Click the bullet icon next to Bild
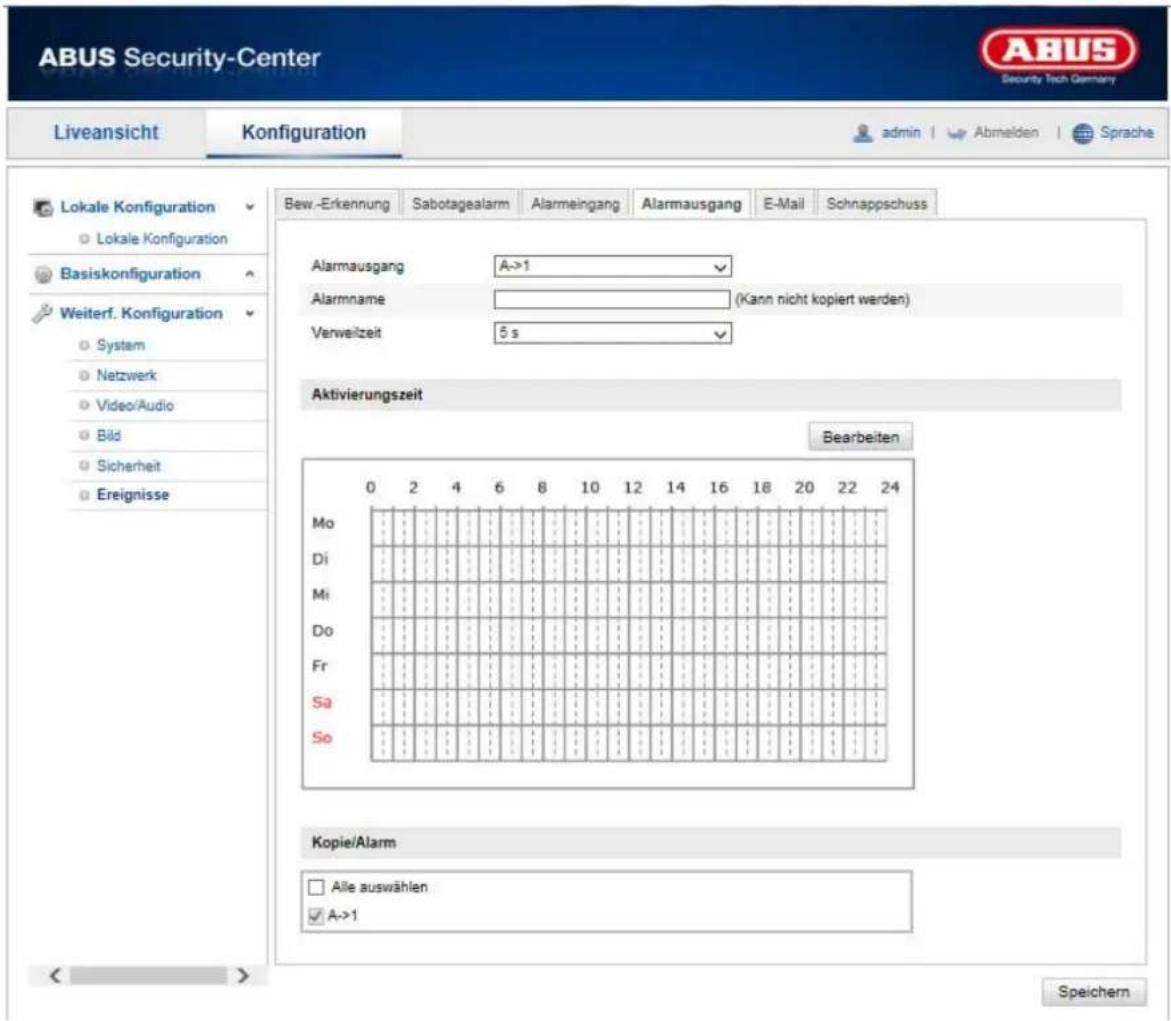 (x=84, y=435)
